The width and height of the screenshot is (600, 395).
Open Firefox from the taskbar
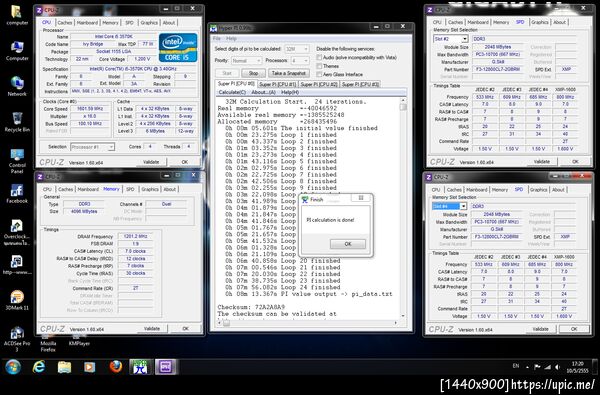(115, 367)
